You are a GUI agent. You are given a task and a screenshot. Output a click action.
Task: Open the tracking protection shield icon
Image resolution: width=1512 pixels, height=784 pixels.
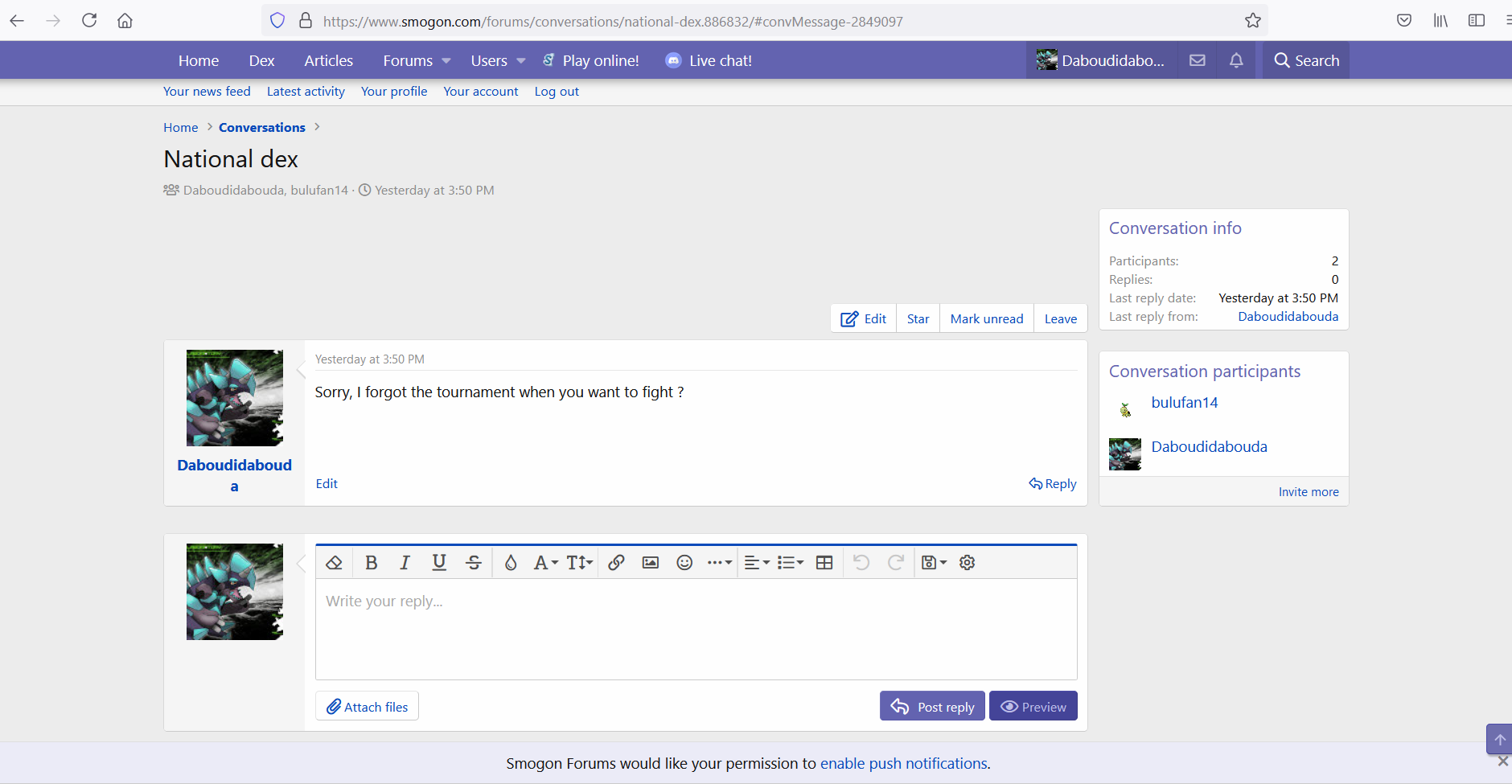click(x=277, y=21)
